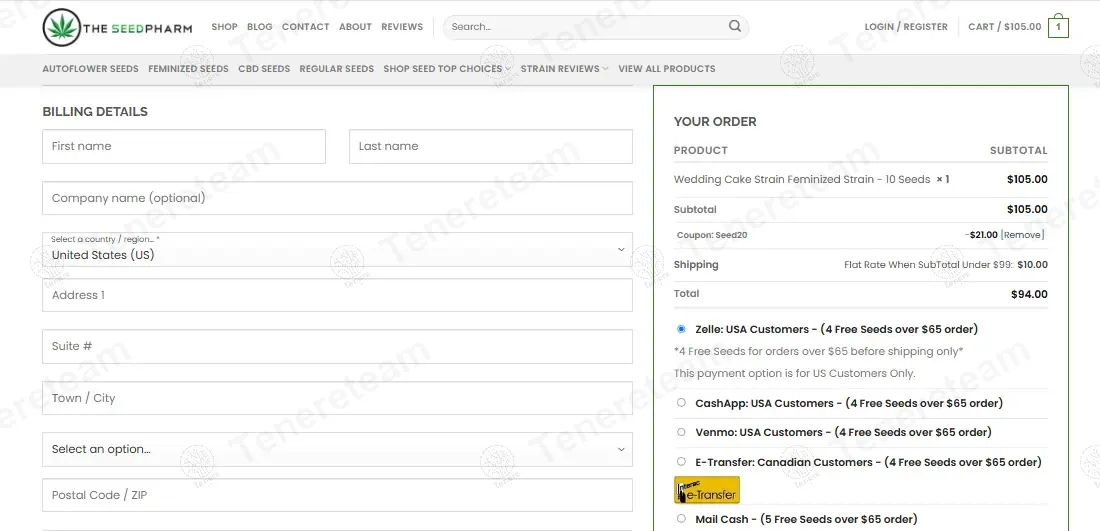This screenshot has height=531, width=1100.
Task: Go to Feminized Seeds category
Action: [x=188, y=69]
